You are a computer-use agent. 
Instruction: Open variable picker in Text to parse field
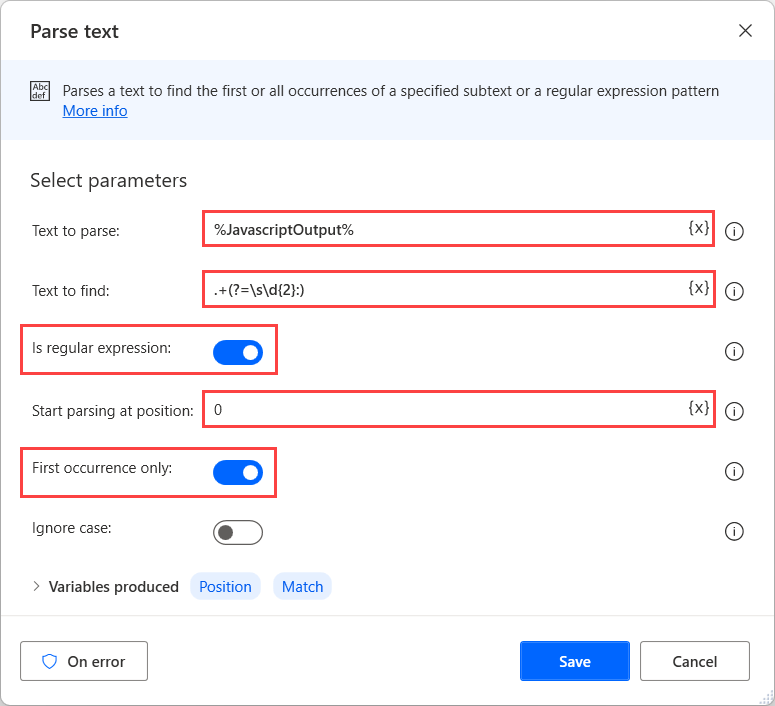point(698,228)
